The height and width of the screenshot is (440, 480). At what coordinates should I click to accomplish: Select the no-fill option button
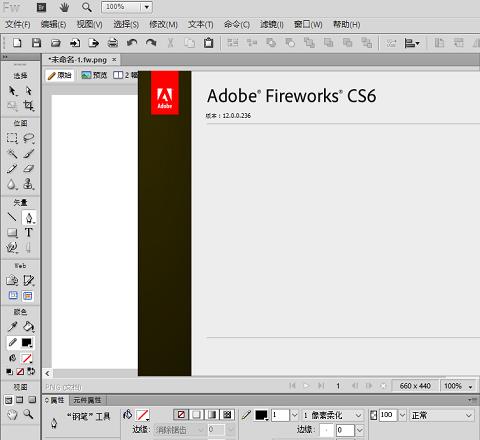pyautogui.click(x=181, y=414)
